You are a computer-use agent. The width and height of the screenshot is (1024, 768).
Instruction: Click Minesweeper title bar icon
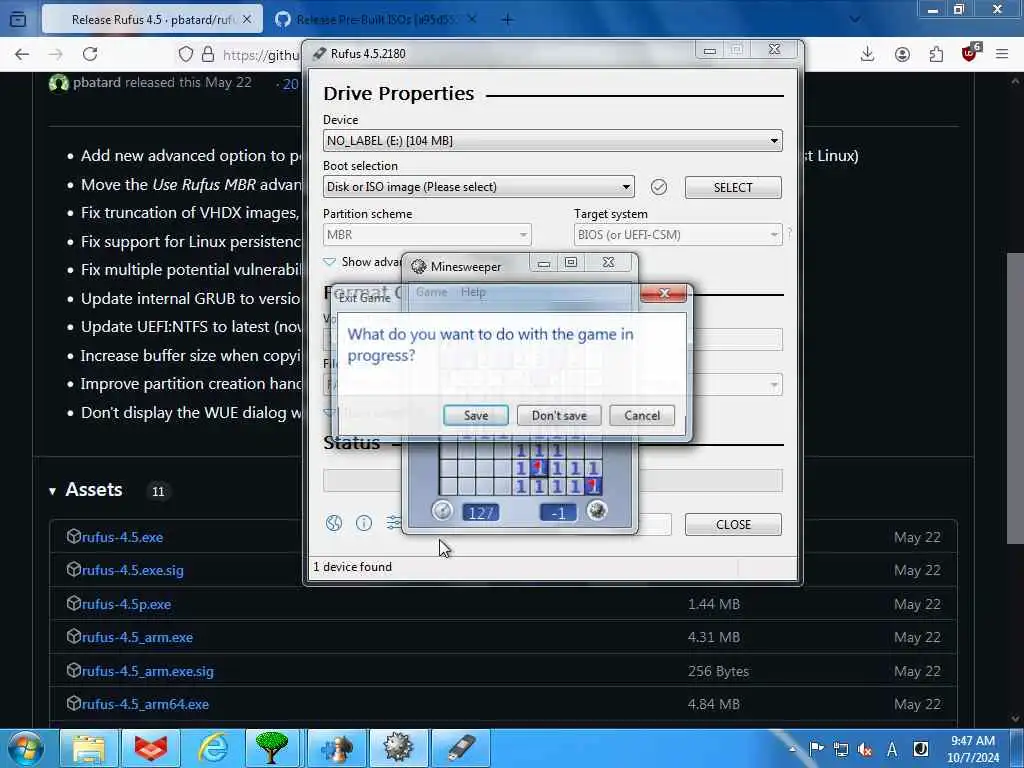[419, 266]
